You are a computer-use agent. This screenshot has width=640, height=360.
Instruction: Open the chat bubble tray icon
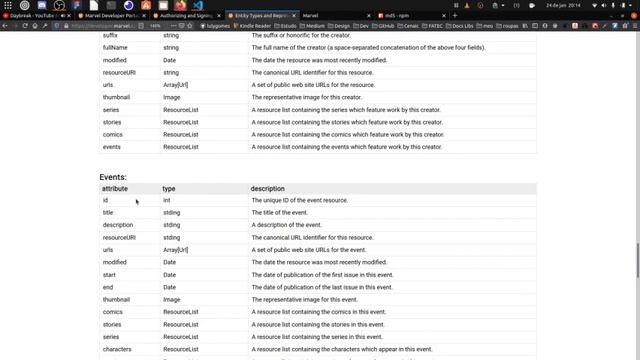pos(531,5)
